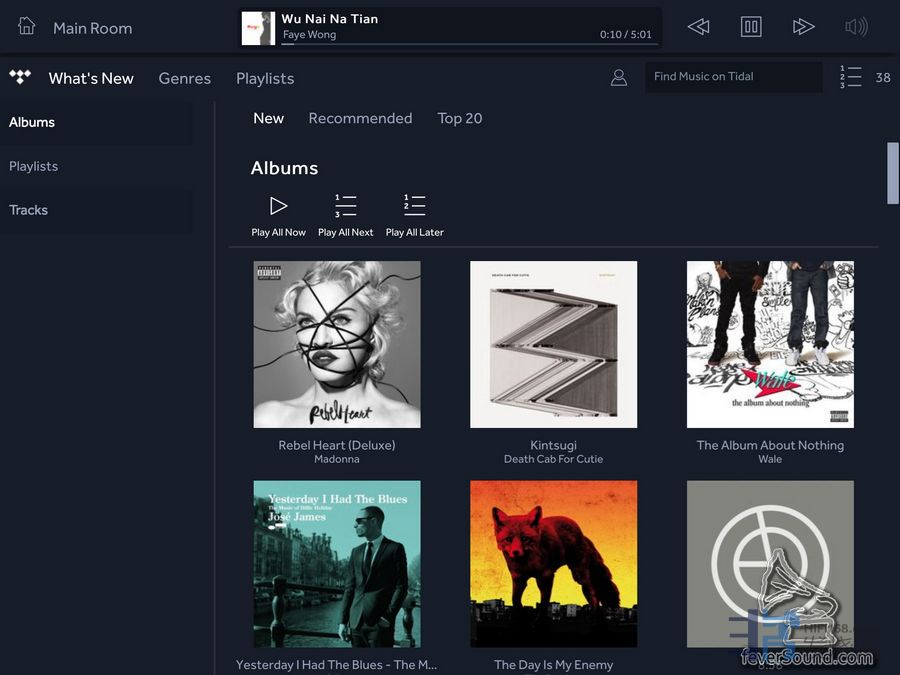Show the Top 20 list
Viewport: 900px width, 675px height.
[460, 118]
